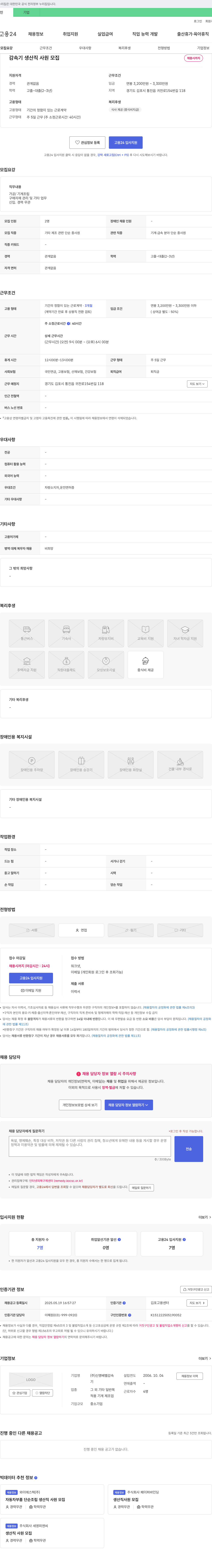Switch to the 기업정보 section tab

(203, 48)
